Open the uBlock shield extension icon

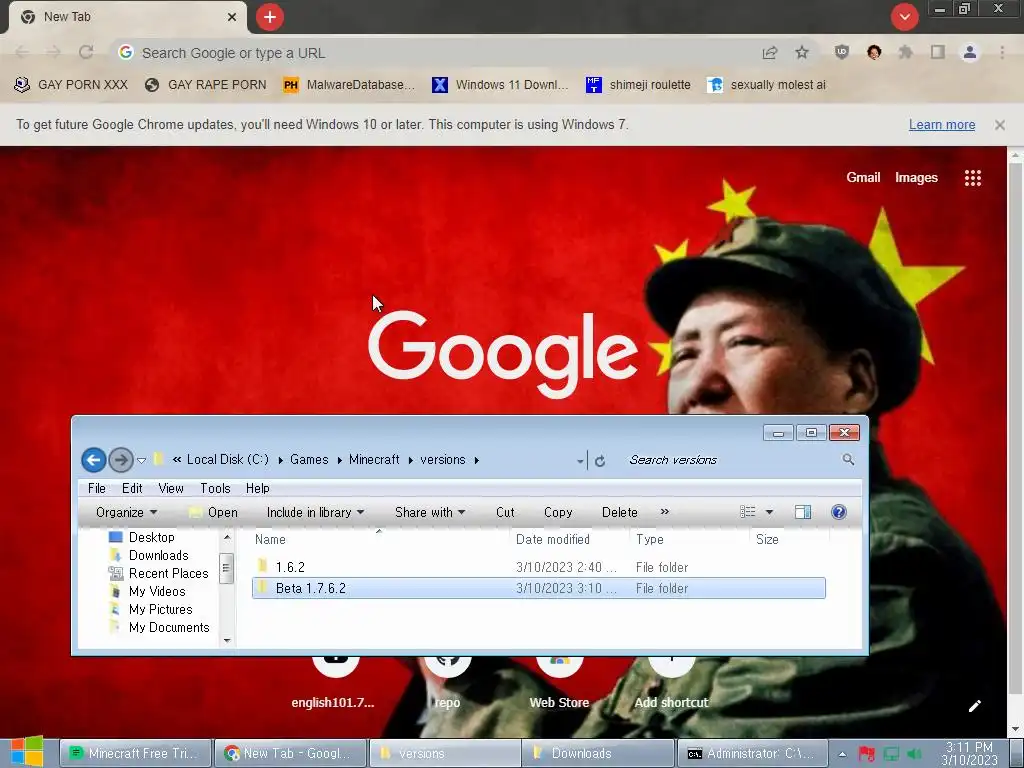tap(842, 52)
